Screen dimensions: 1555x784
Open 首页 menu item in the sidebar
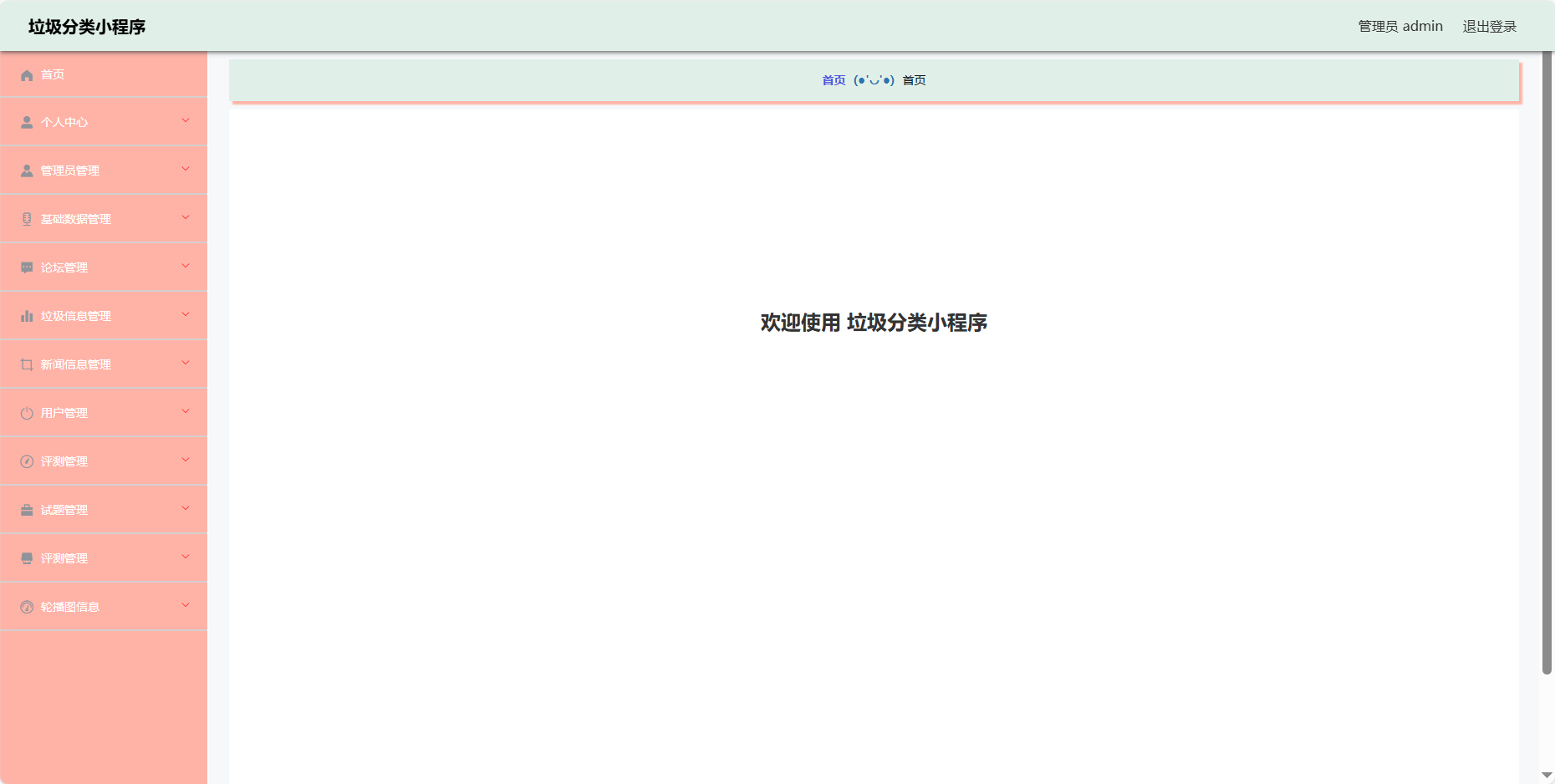104,74
